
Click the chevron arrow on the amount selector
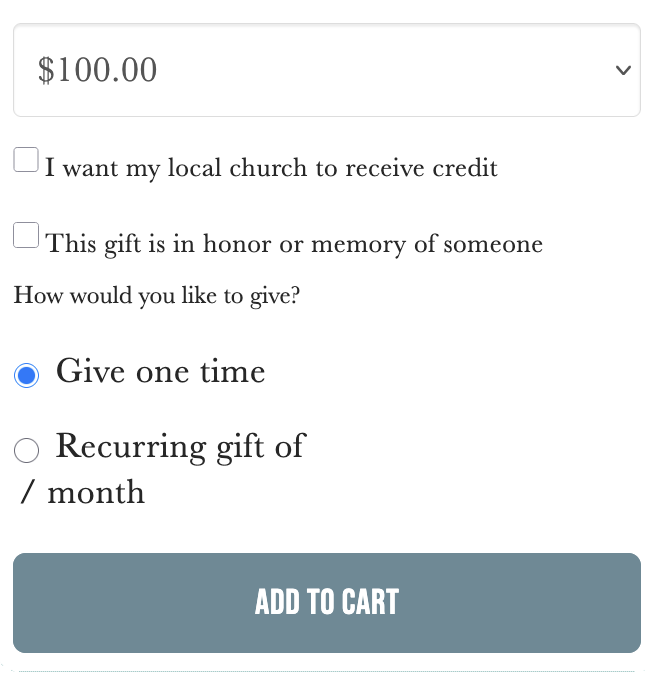click(623, 70)
